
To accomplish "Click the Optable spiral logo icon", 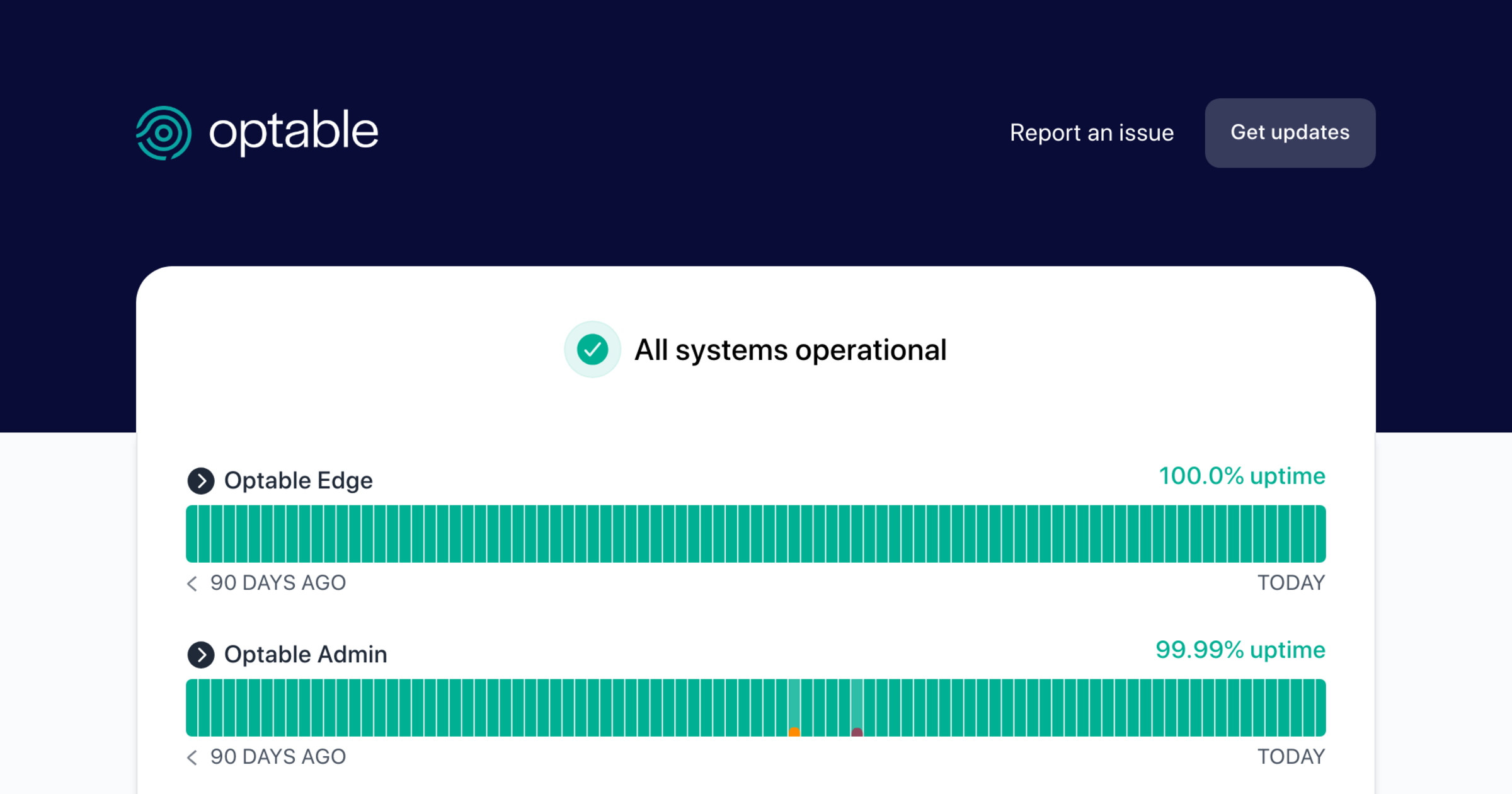I will point(163,133).
